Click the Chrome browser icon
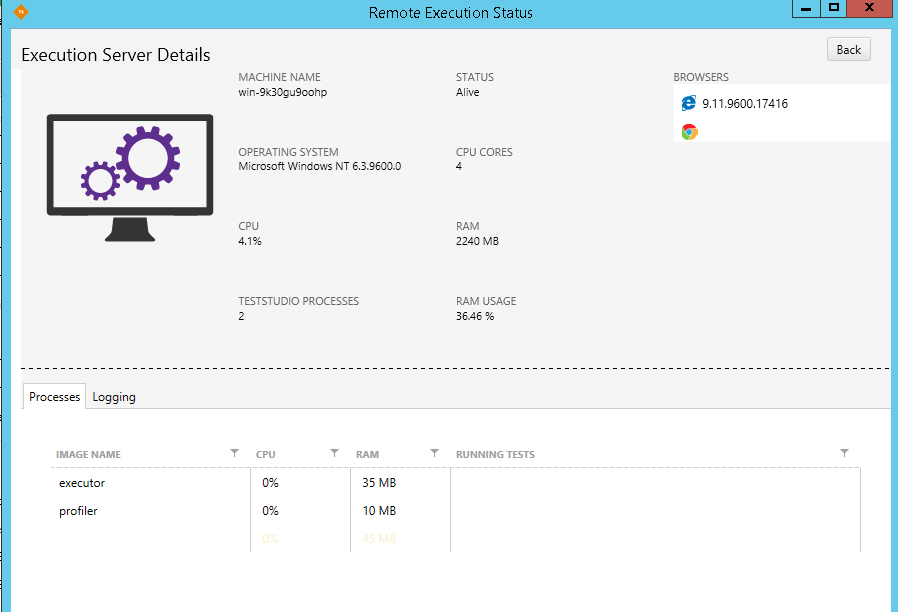This screenshot has width=898, height=614. click(689, 132)
